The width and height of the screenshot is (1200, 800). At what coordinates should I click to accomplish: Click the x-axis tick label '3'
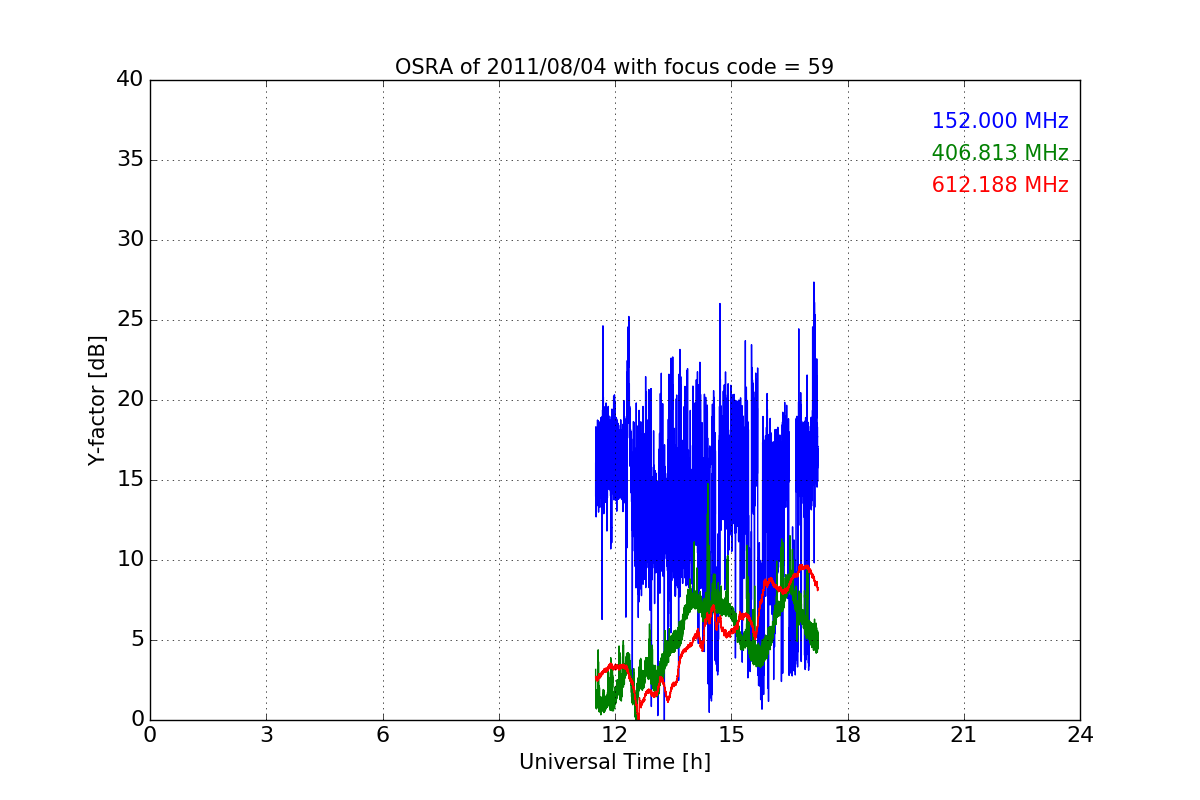tap(266, 735)
